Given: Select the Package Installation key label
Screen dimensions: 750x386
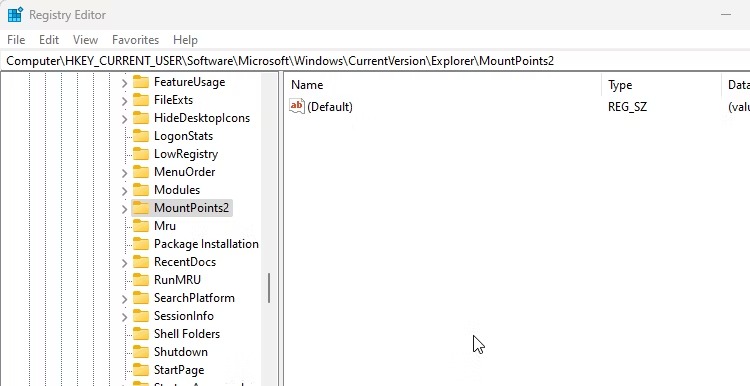Looking at the screenshot, I should pyautogui.click(x=206, y=244).
